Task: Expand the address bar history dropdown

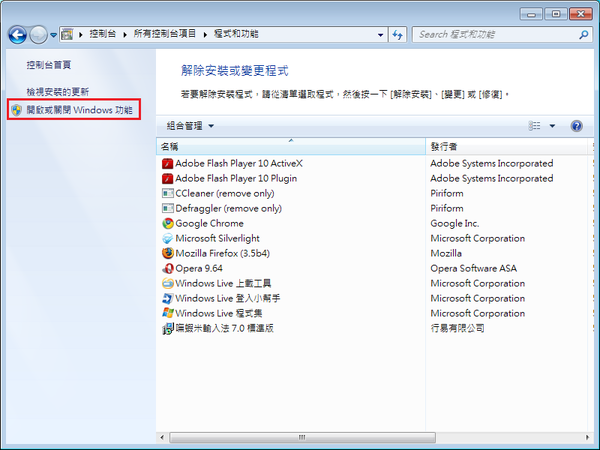Action: click(380, 35)
